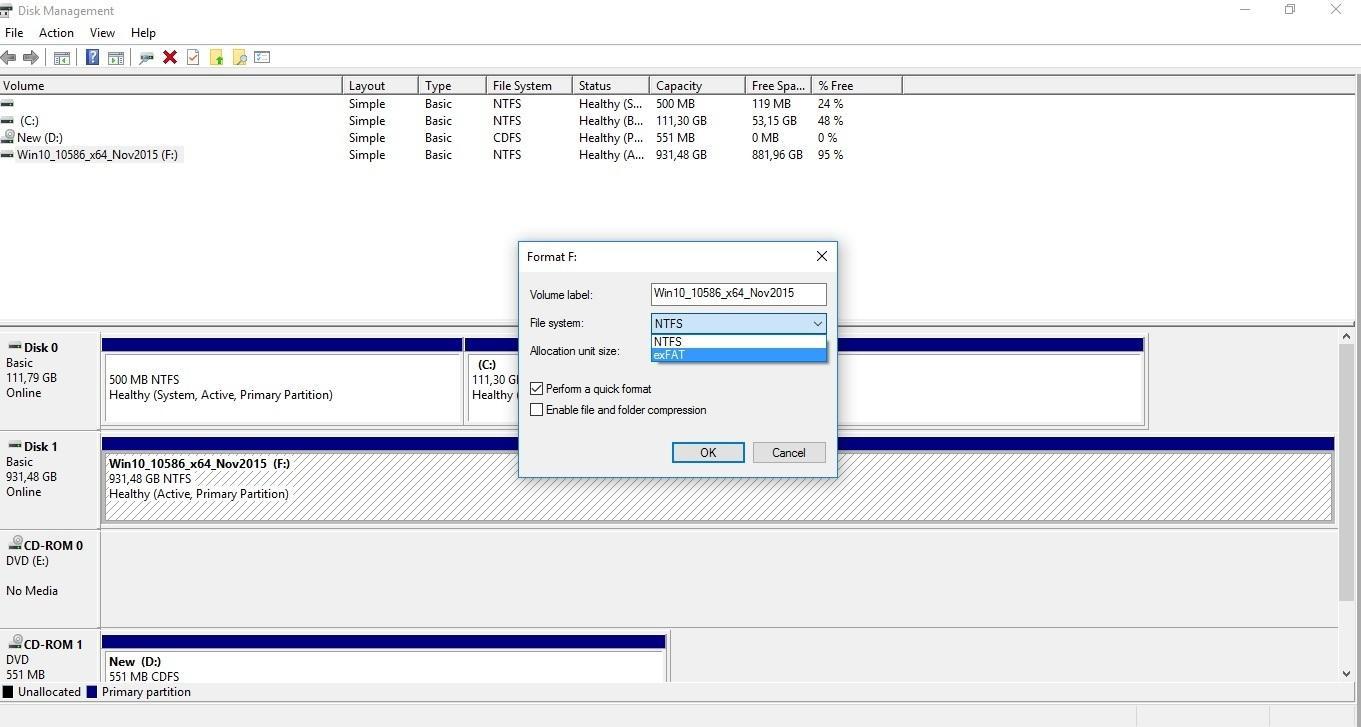Click the folder with magnifier icon
This screenshot has height=727, width=1361.
tap(239, 58)
